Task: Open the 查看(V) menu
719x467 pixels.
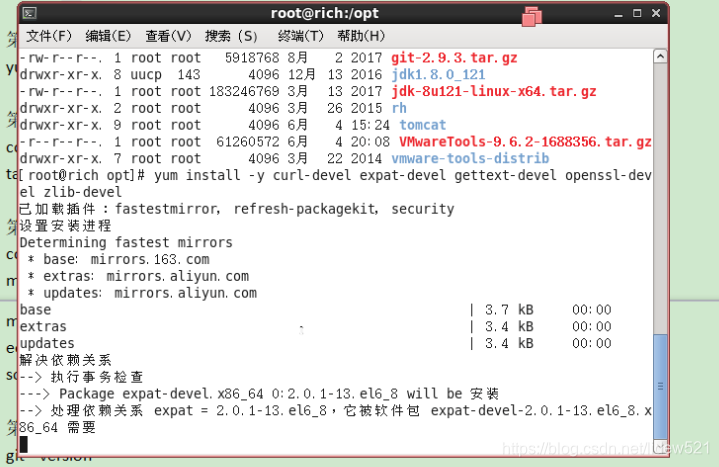Action: tap(168, 36)
